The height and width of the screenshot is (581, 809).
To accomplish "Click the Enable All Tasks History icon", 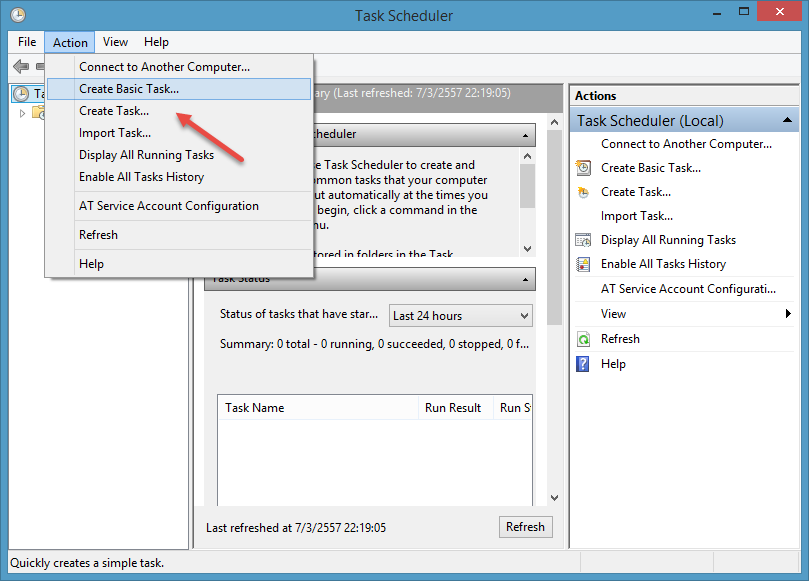I will (584, 264).
